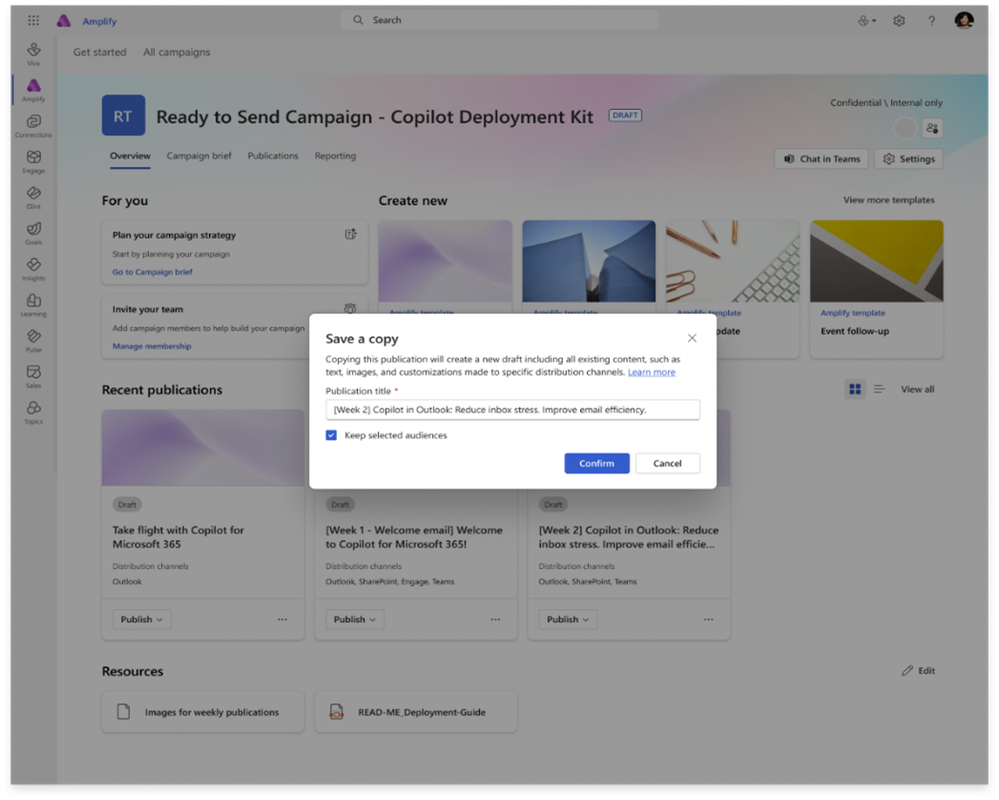Select the Overview tab
Viewport: 999px width, 800px height.
point(130,156)
